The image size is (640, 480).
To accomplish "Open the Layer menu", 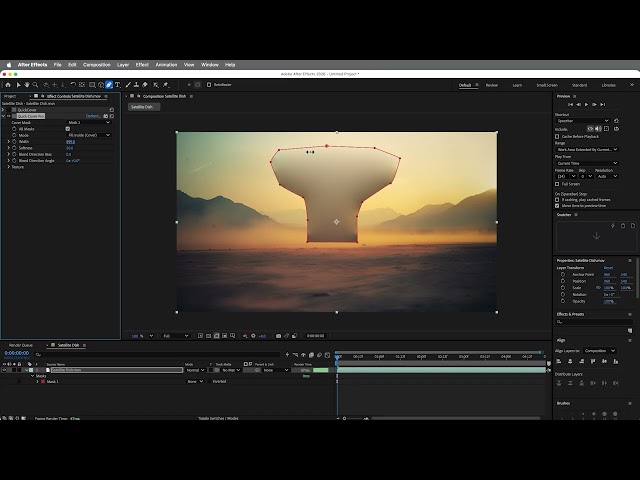I will pos(123,65).
